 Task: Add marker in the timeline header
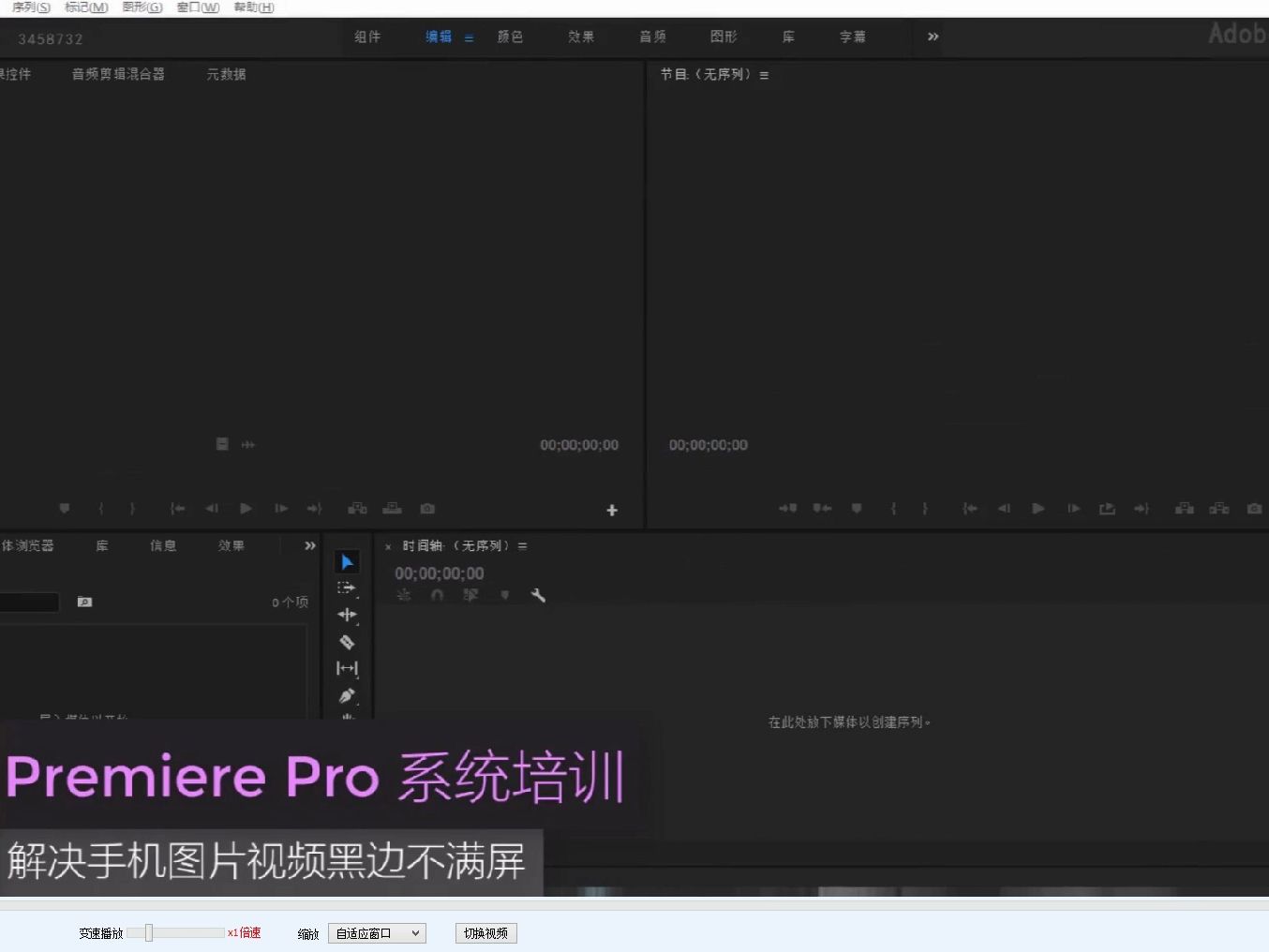pos(504,595)
